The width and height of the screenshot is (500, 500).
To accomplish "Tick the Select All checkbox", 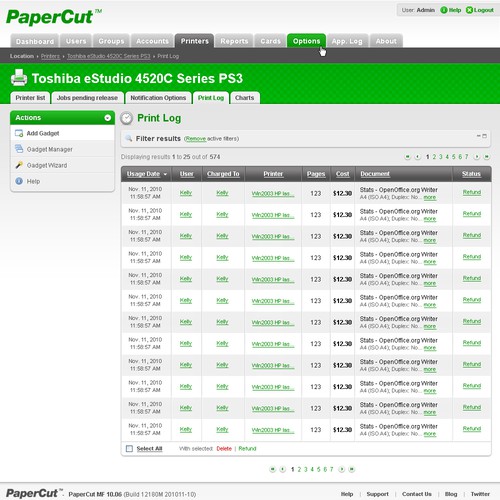I will pyautogui.click(x=129, y=448).
